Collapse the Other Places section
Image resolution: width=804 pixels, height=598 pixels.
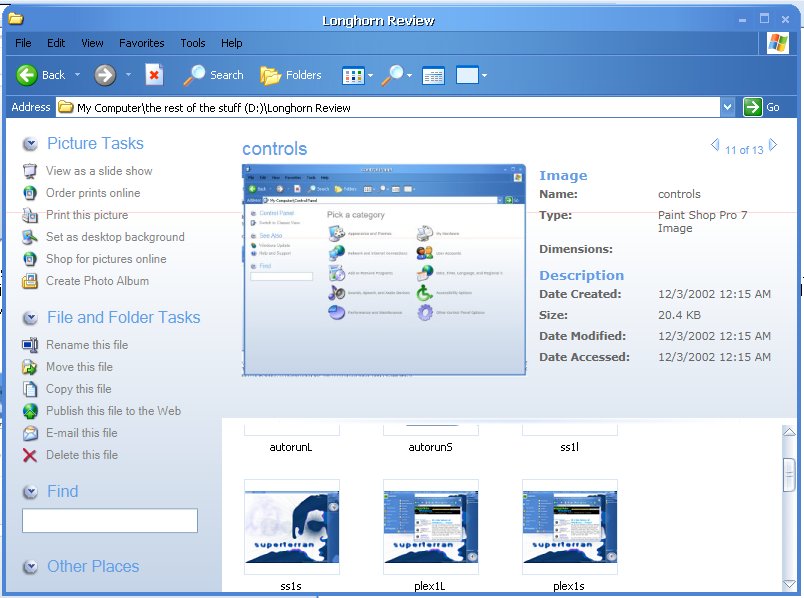(x=30, y=567)
